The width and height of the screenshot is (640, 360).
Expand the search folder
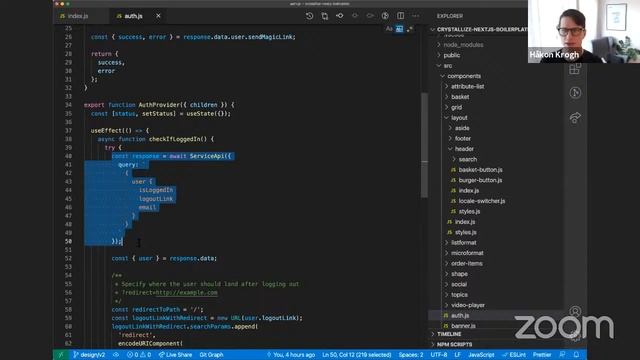pyautogui.click(x=468, y=159)
